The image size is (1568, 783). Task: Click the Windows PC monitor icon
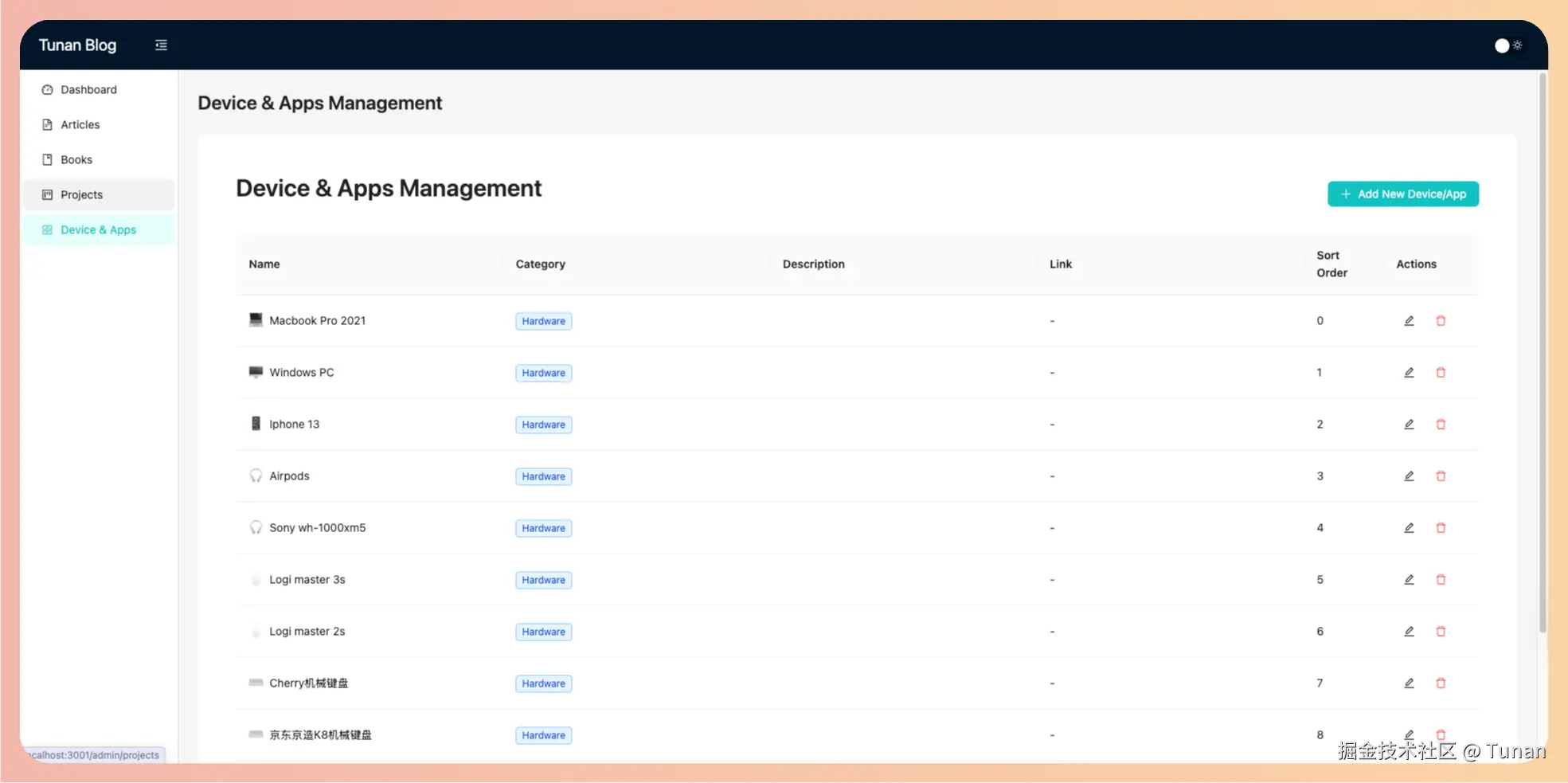tap(256, 372)
